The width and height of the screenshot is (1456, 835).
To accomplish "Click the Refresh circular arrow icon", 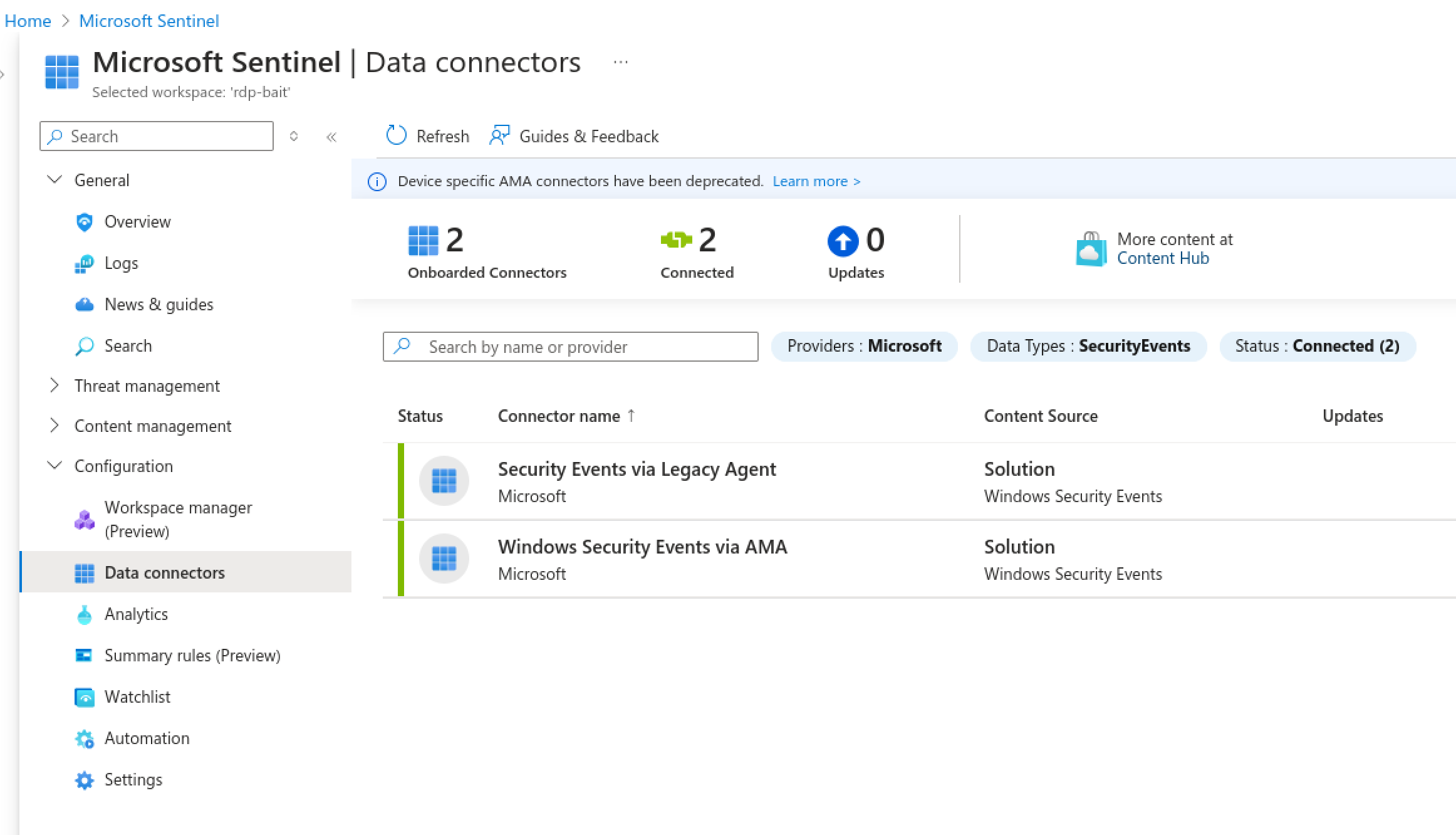I will 396,135.
